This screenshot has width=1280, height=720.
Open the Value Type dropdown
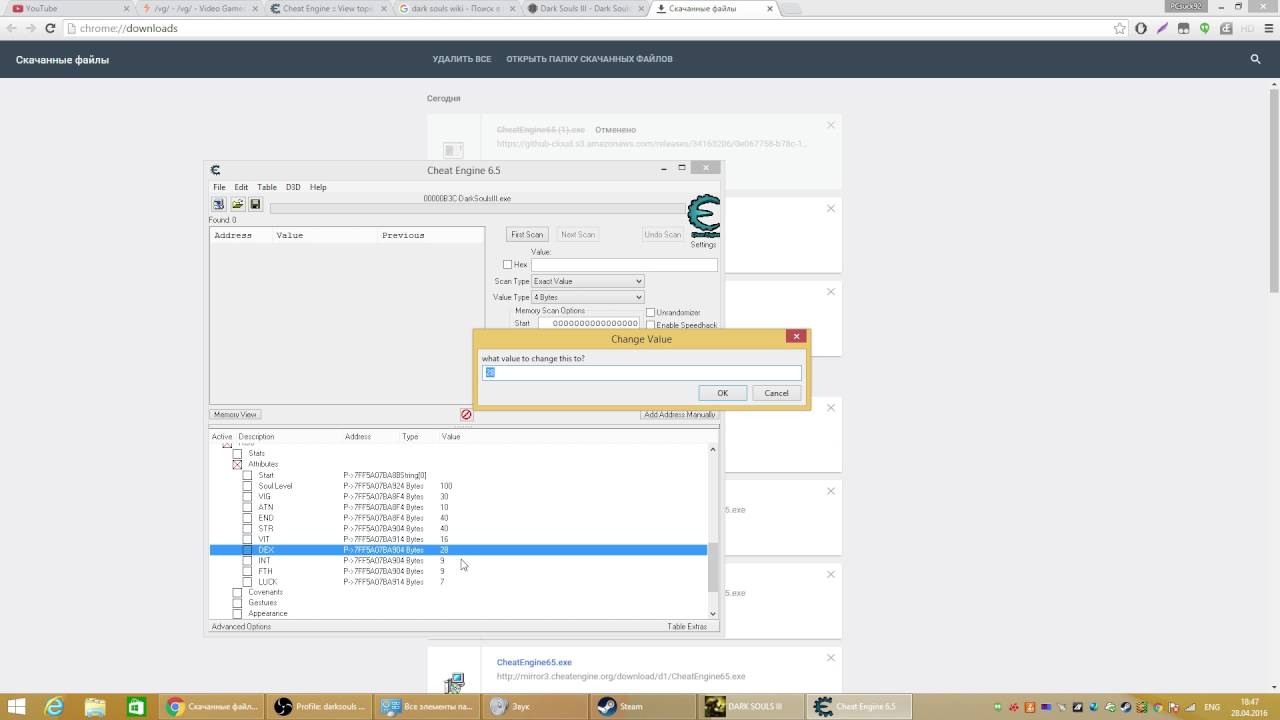[x=587, y=297]
